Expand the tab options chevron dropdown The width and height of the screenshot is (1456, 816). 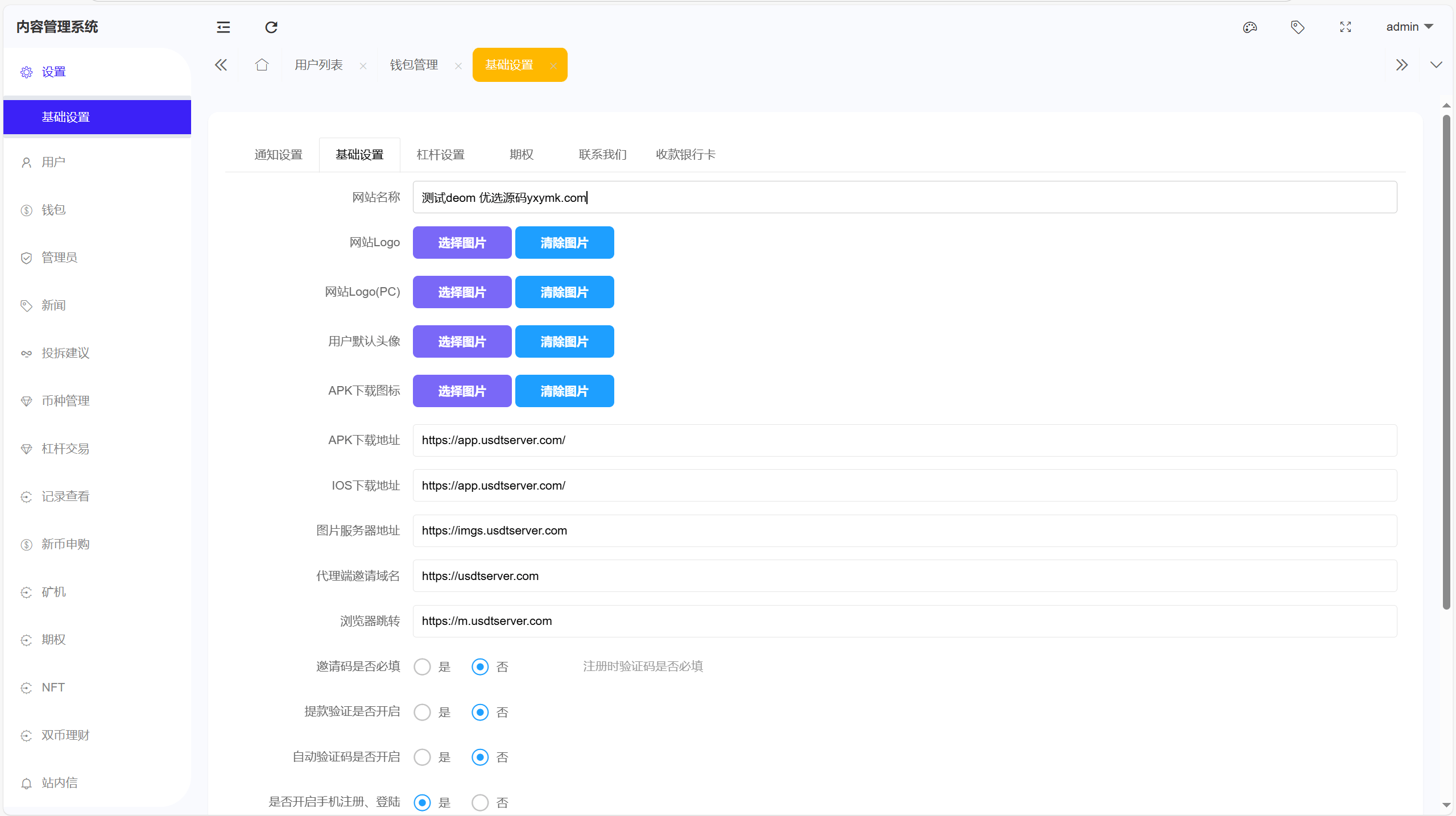tap(1436, 65)
